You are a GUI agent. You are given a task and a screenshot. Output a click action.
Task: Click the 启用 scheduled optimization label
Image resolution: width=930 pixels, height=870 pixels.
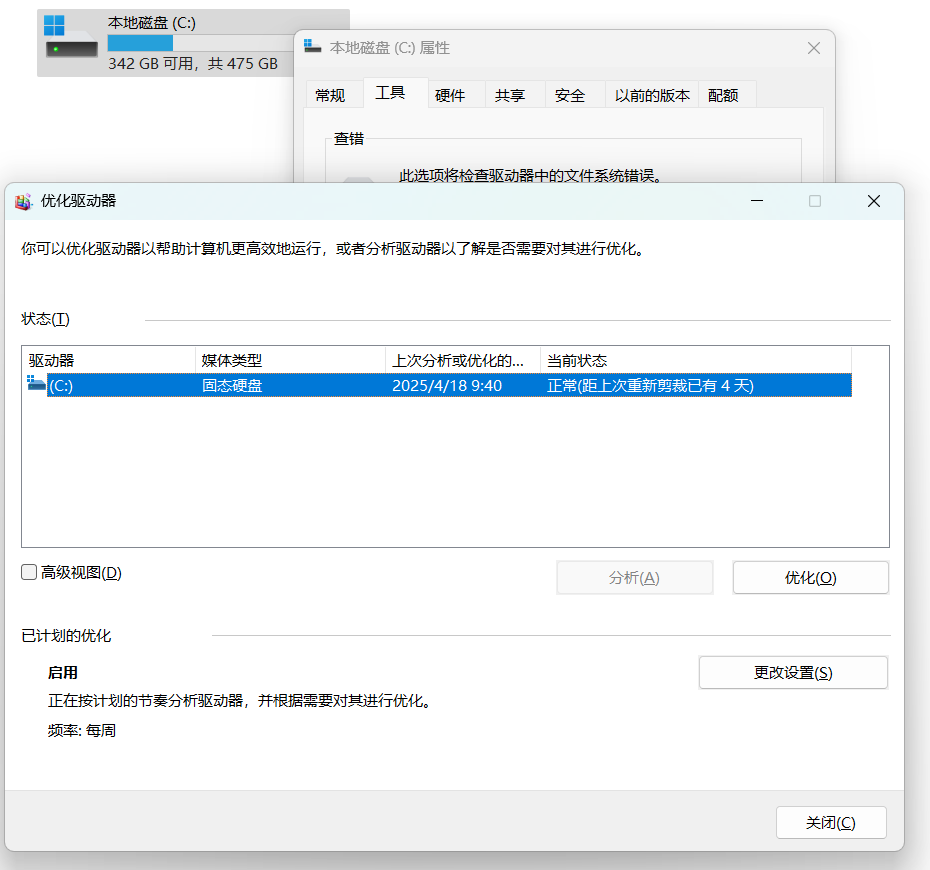click(63, 673)
